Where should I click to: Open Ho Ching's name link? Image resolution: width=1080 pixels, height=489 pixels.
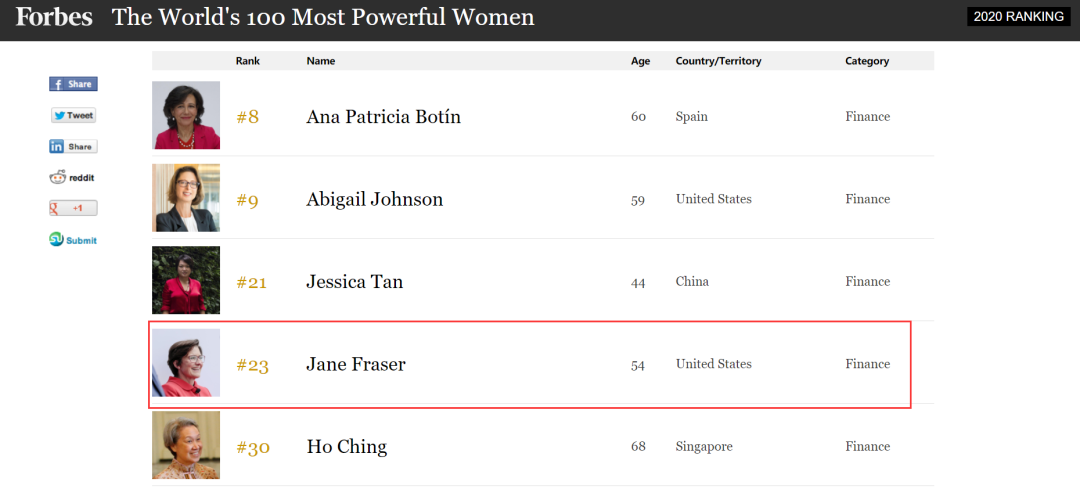coord(346,446)
